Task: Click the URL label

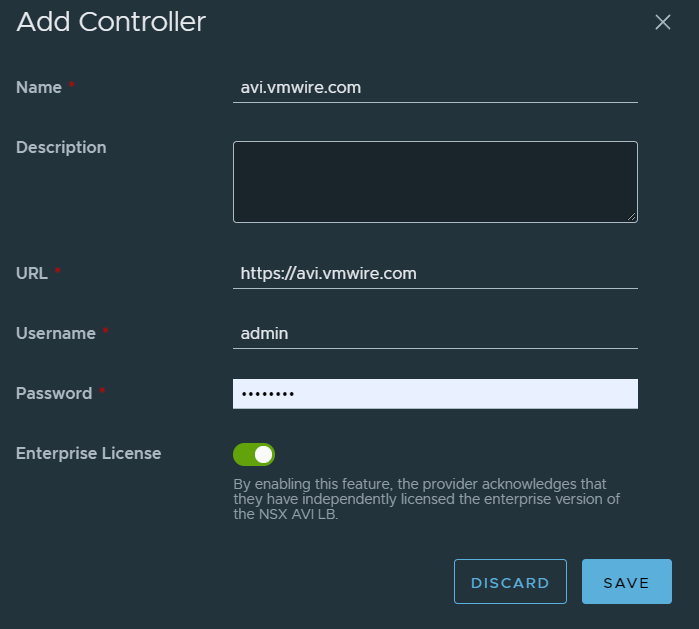Action: (32, 273)
